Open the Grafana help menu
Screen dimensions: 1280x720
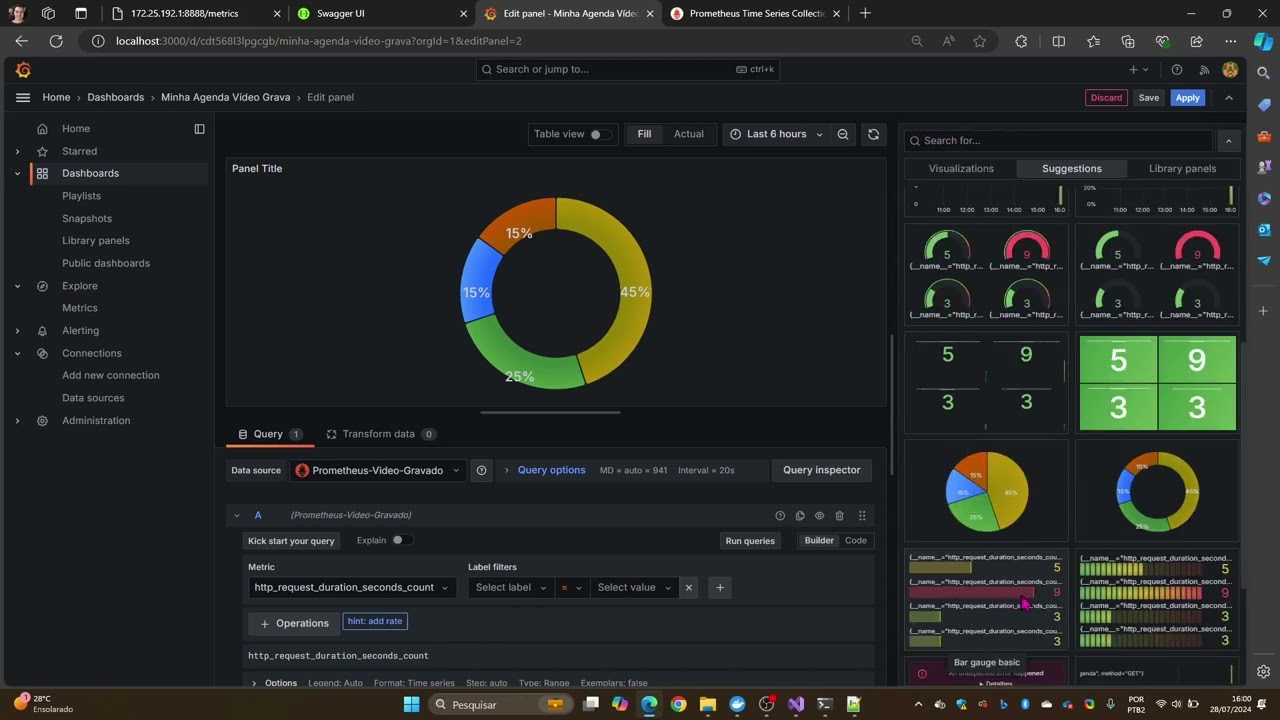point(1177,70)
